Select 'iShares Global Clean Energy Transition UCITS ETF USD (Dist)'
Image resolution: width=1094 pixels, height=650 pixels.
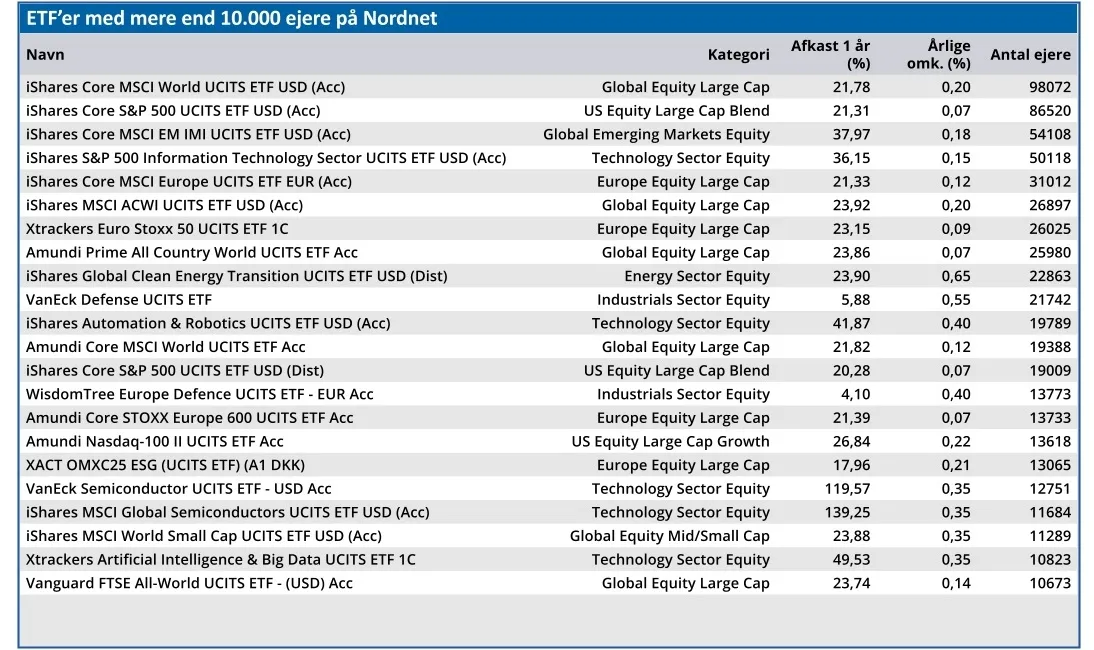[237, 276]
